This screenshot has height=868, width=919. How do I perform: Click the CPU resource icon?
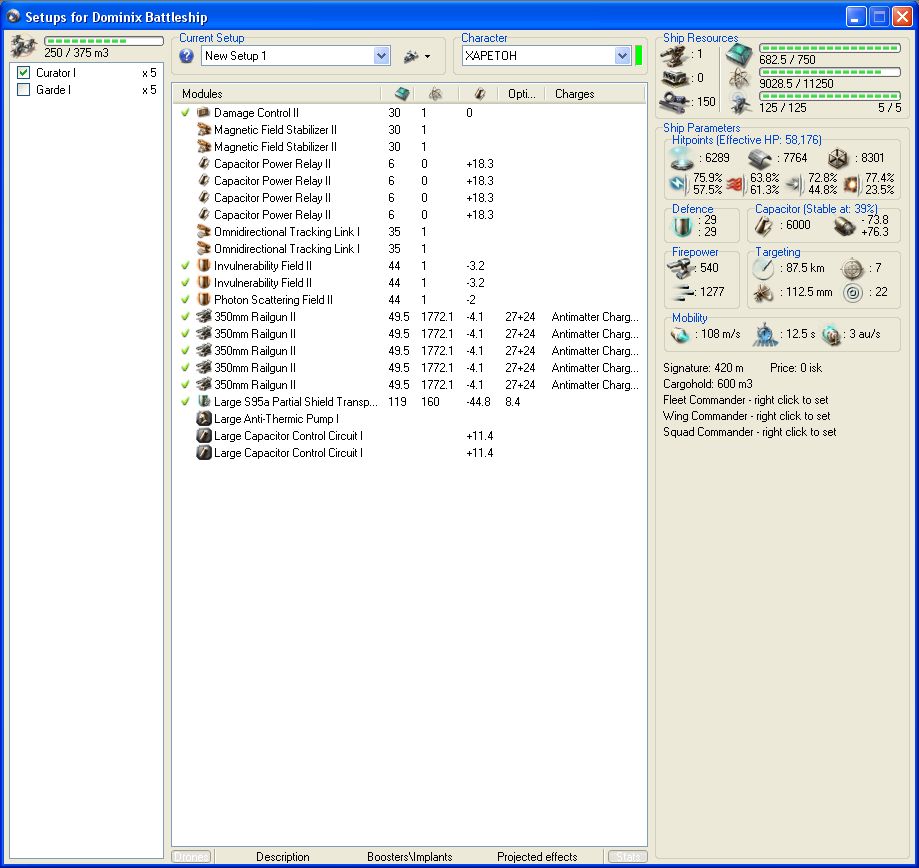(740, 55)
